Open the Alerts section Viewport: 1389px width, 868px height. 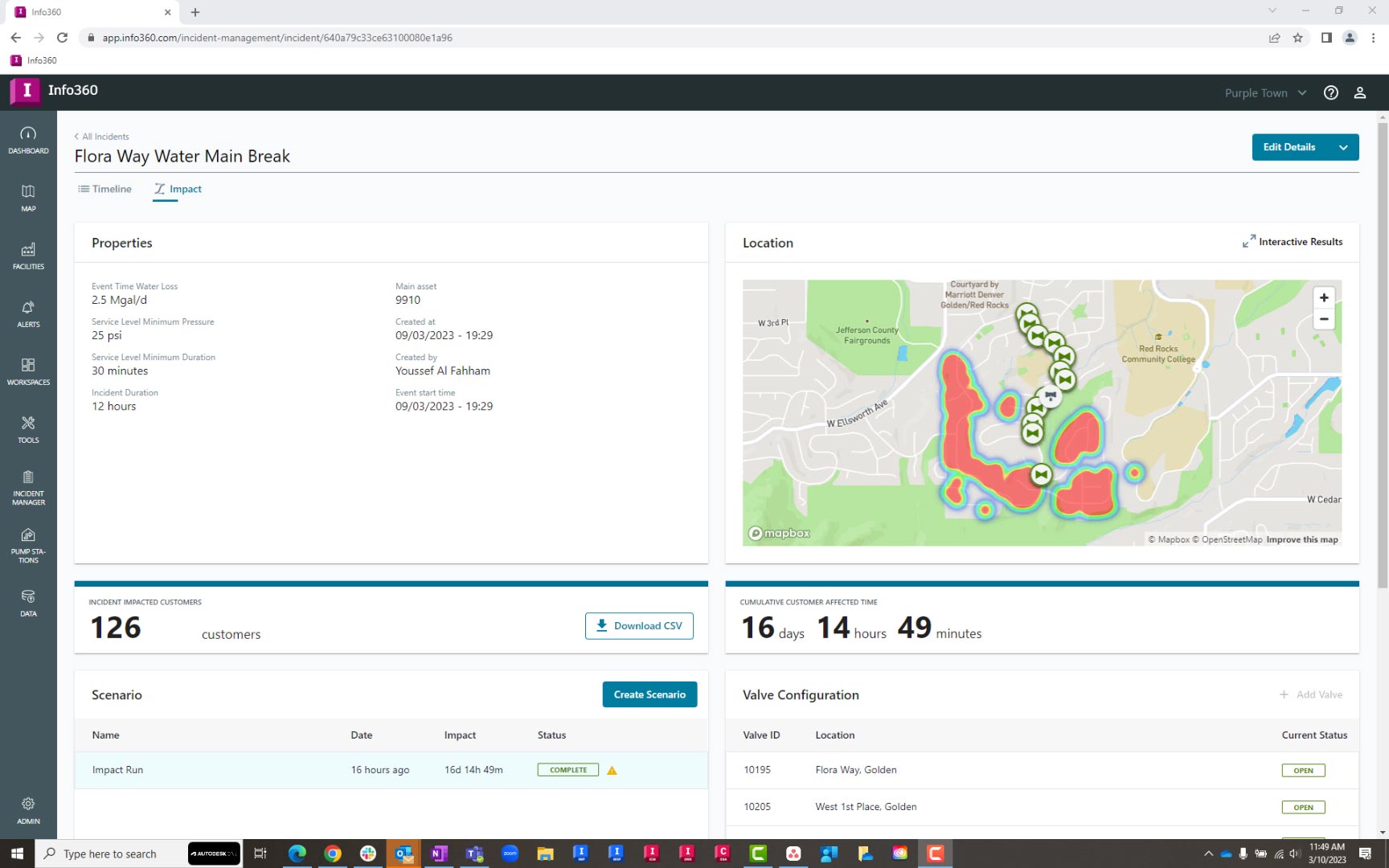coord(28,313)
